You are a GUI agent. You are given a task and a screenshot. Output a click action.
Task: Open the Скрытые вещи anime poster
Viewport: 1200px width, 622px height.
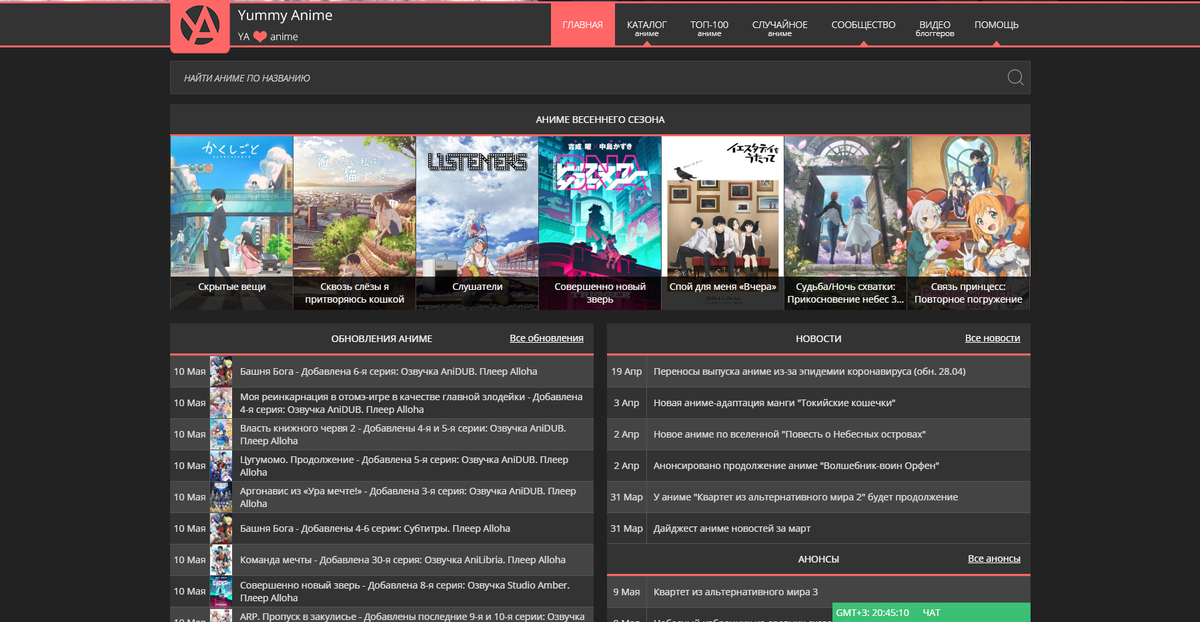click(x=232, y=223)
